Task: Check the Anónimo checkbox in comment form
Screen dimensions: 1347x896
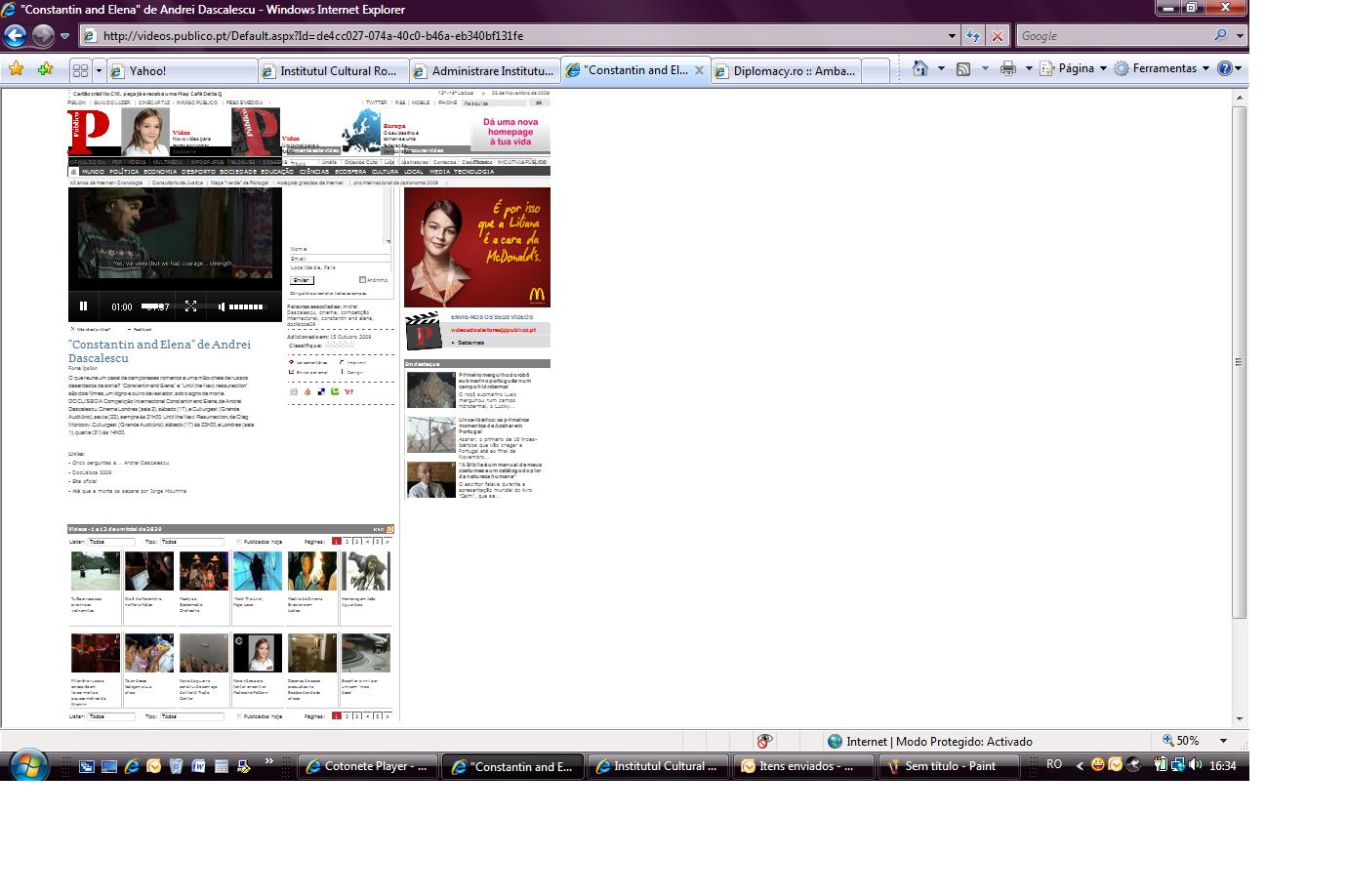Action: tap(362, 280)
